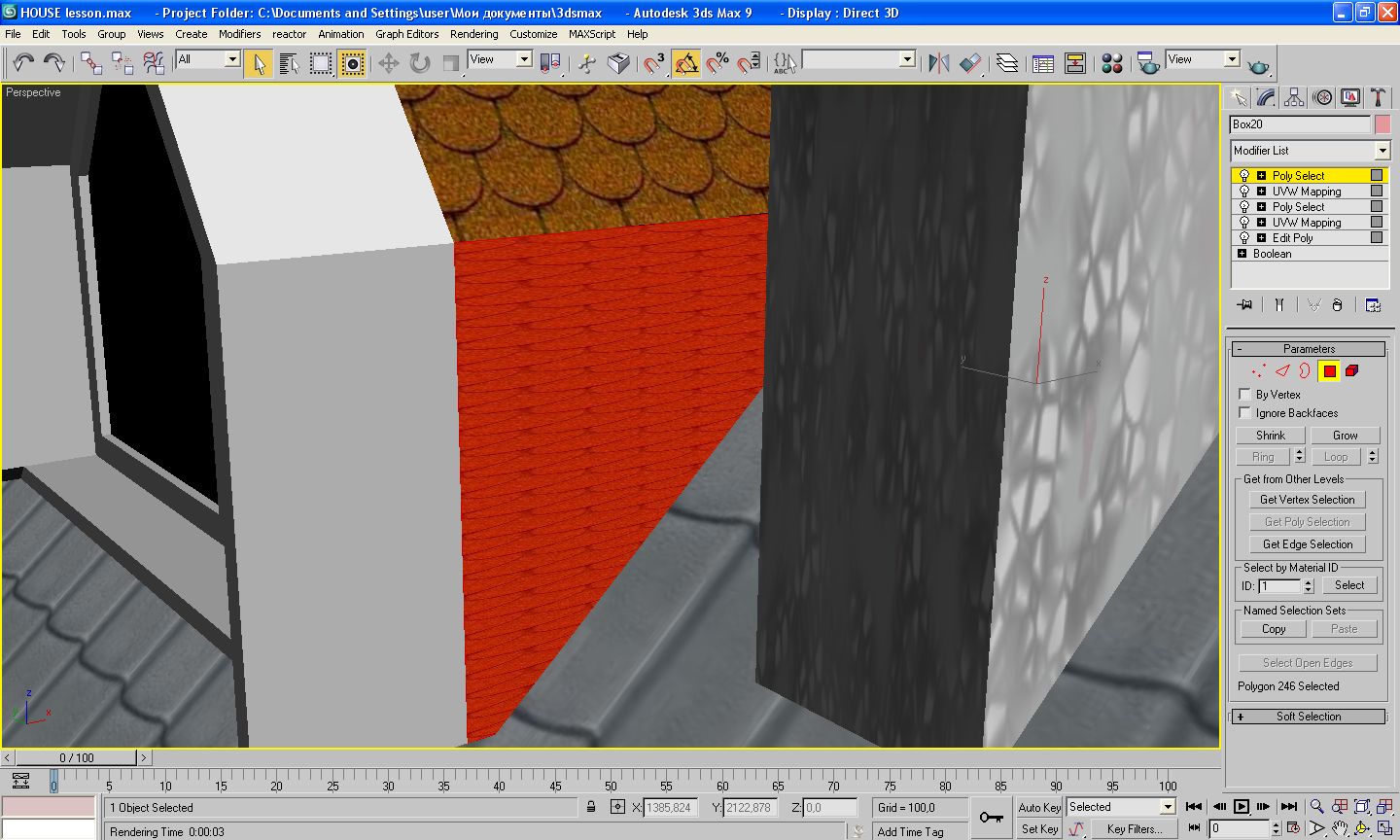This screenshot has width=1400, height=840.
Task: Switch to the Hierarchy command panel tab
Action: [1294, 97]
